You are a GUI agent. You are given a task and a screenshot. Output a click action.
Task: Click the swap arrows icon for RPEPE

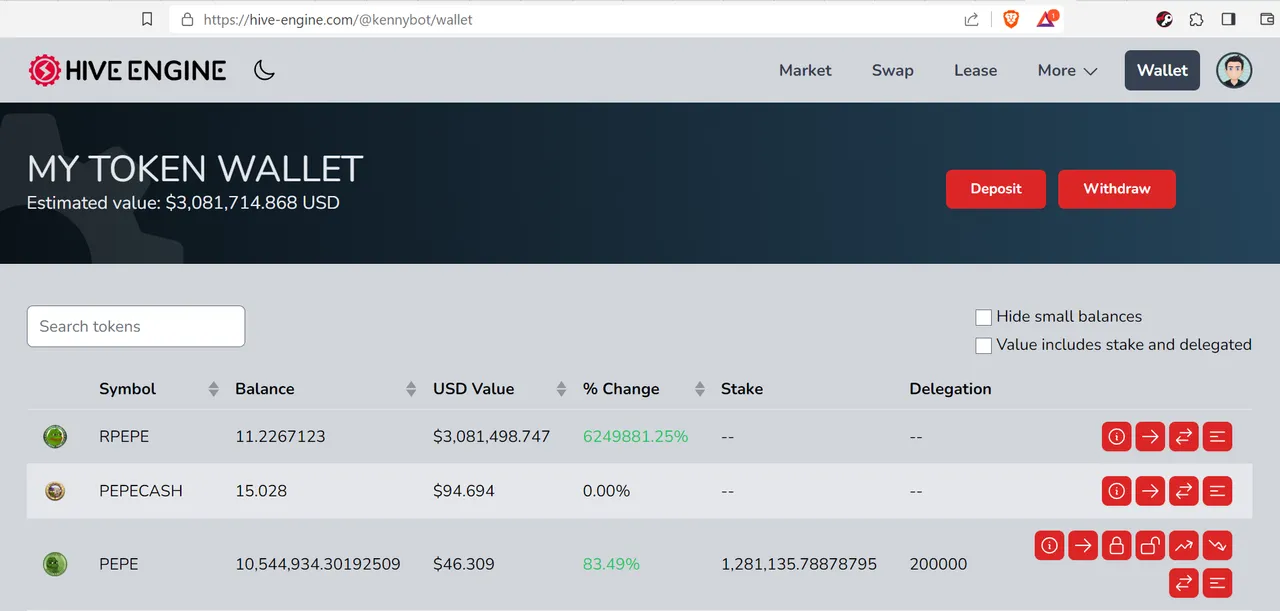pos(1183,436)
